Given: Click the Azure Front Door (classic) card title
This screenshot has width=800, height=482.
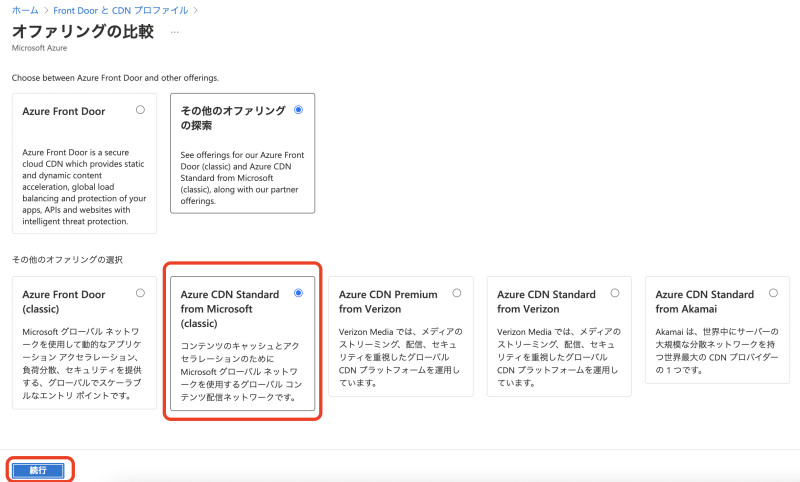Looking at the screenshot, I should [x=64, y=302].
